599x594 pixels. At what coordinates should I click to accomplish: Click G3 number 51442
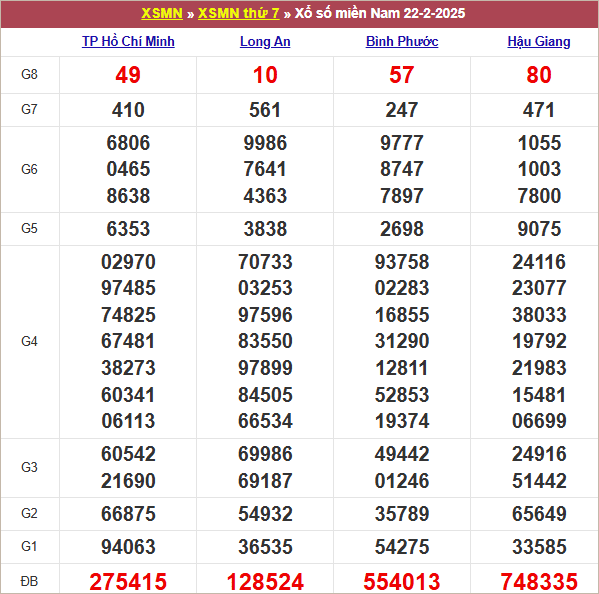[539, 481]
